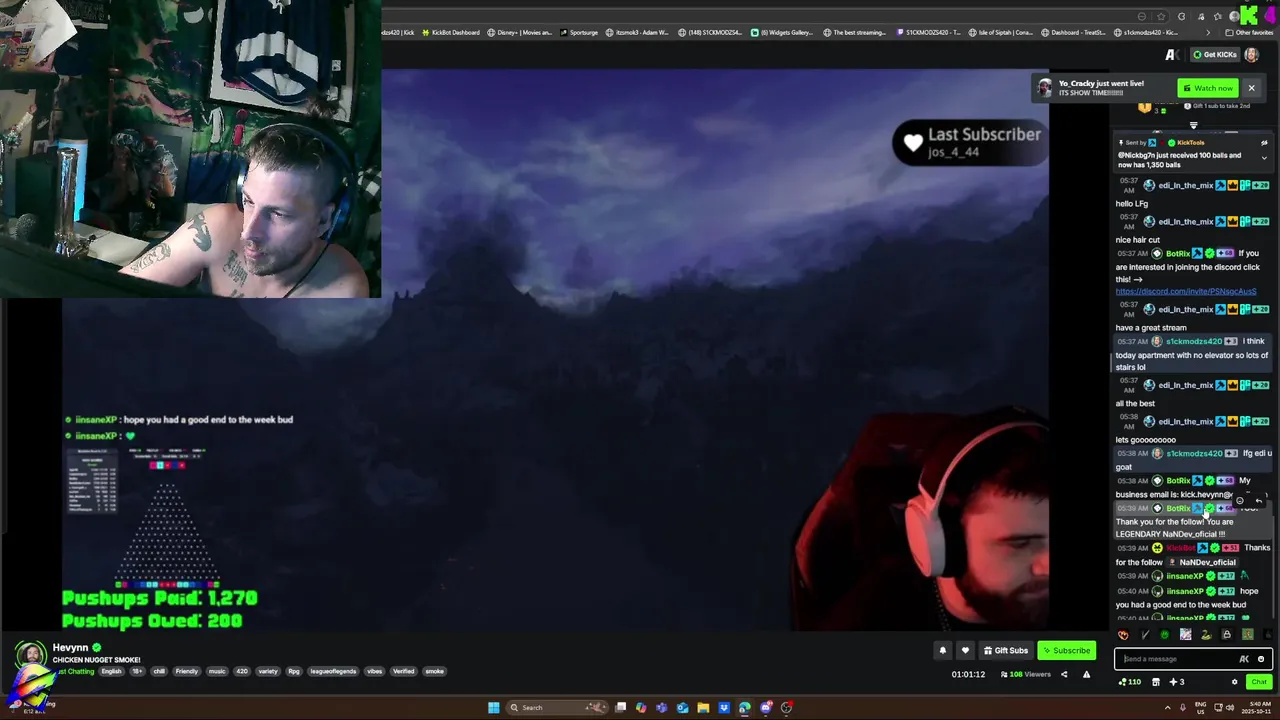Click the Get KICKs button
The image size is (1280, 720).
coord(1214,54)
